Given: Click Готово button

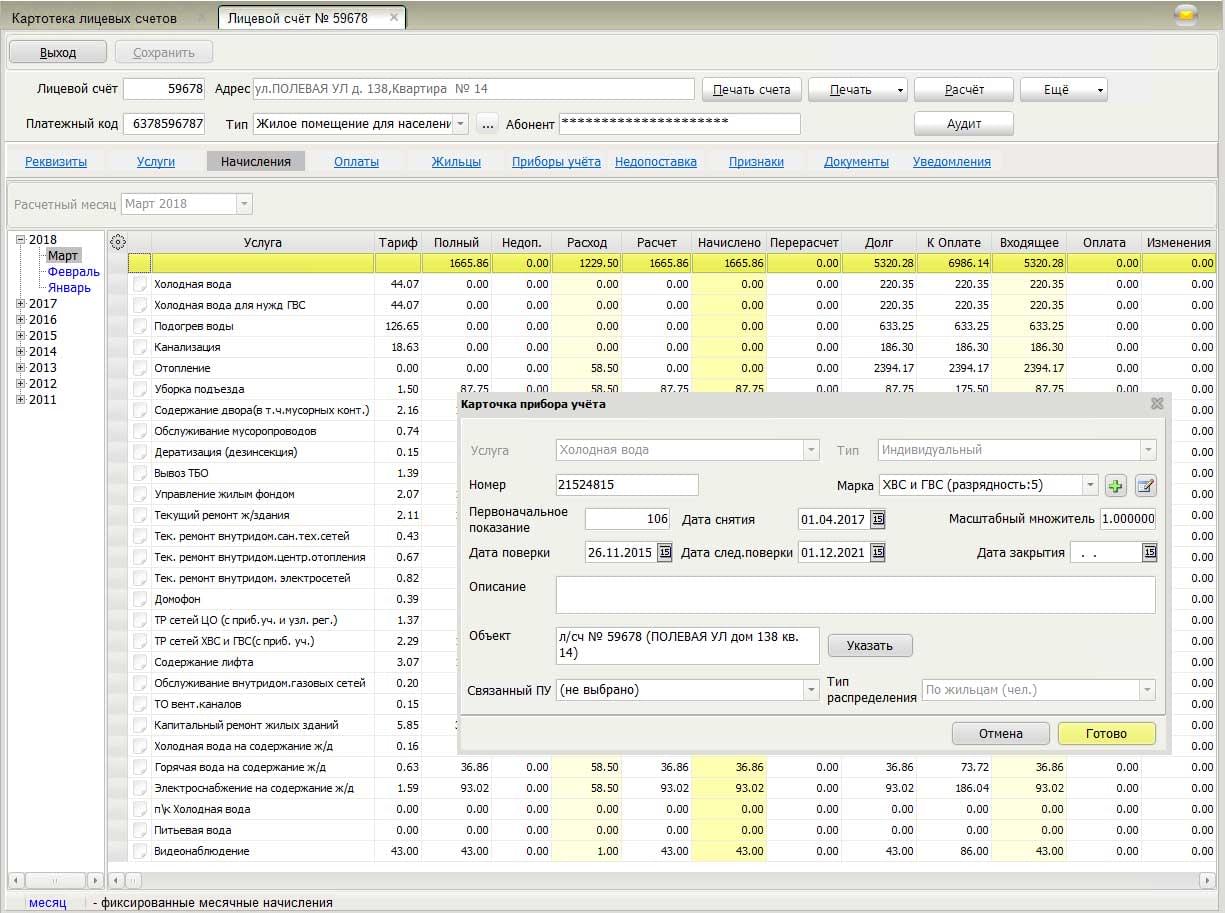Looking at the screenshot, I should (x=1106, y=734).
